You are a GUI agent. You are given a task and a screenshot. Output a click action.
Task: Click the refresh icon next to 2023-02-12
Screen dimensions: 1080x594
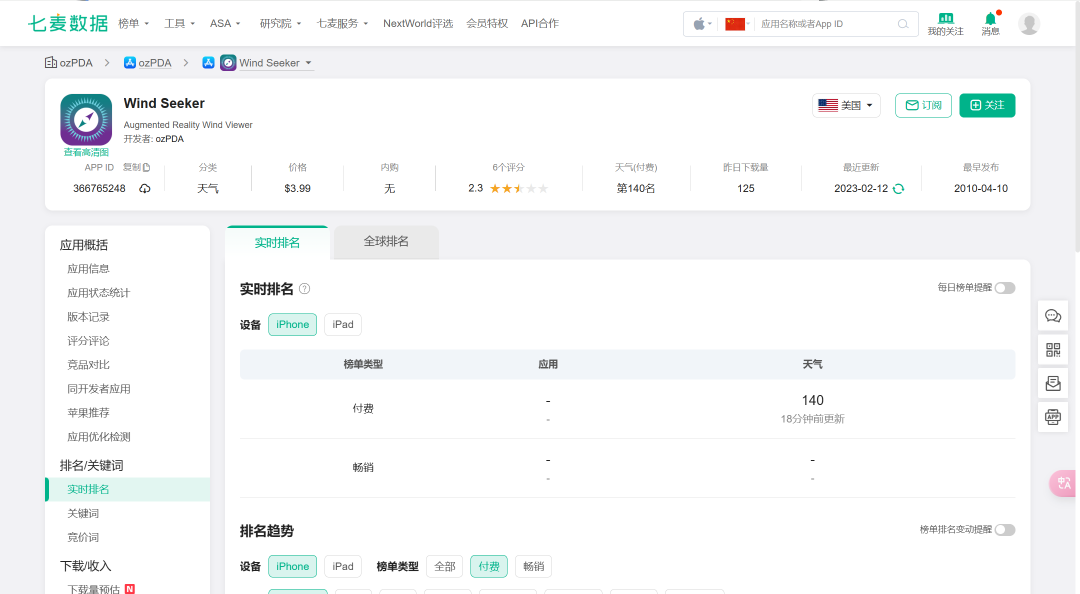click(x=898, y=189)
